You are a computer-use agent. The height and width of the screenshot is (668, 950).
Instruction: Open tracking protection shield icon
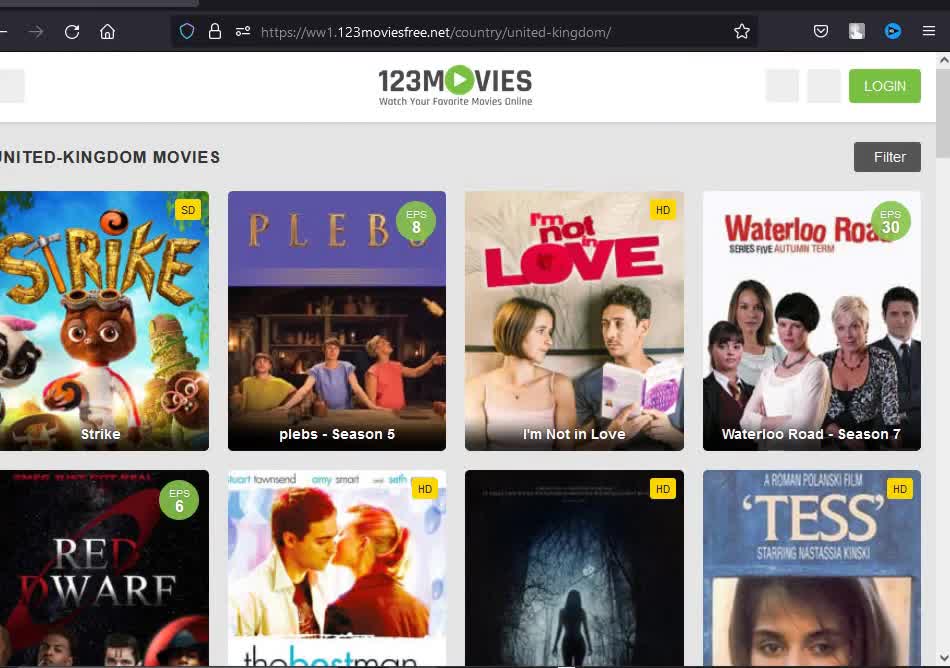click(187, 31)
